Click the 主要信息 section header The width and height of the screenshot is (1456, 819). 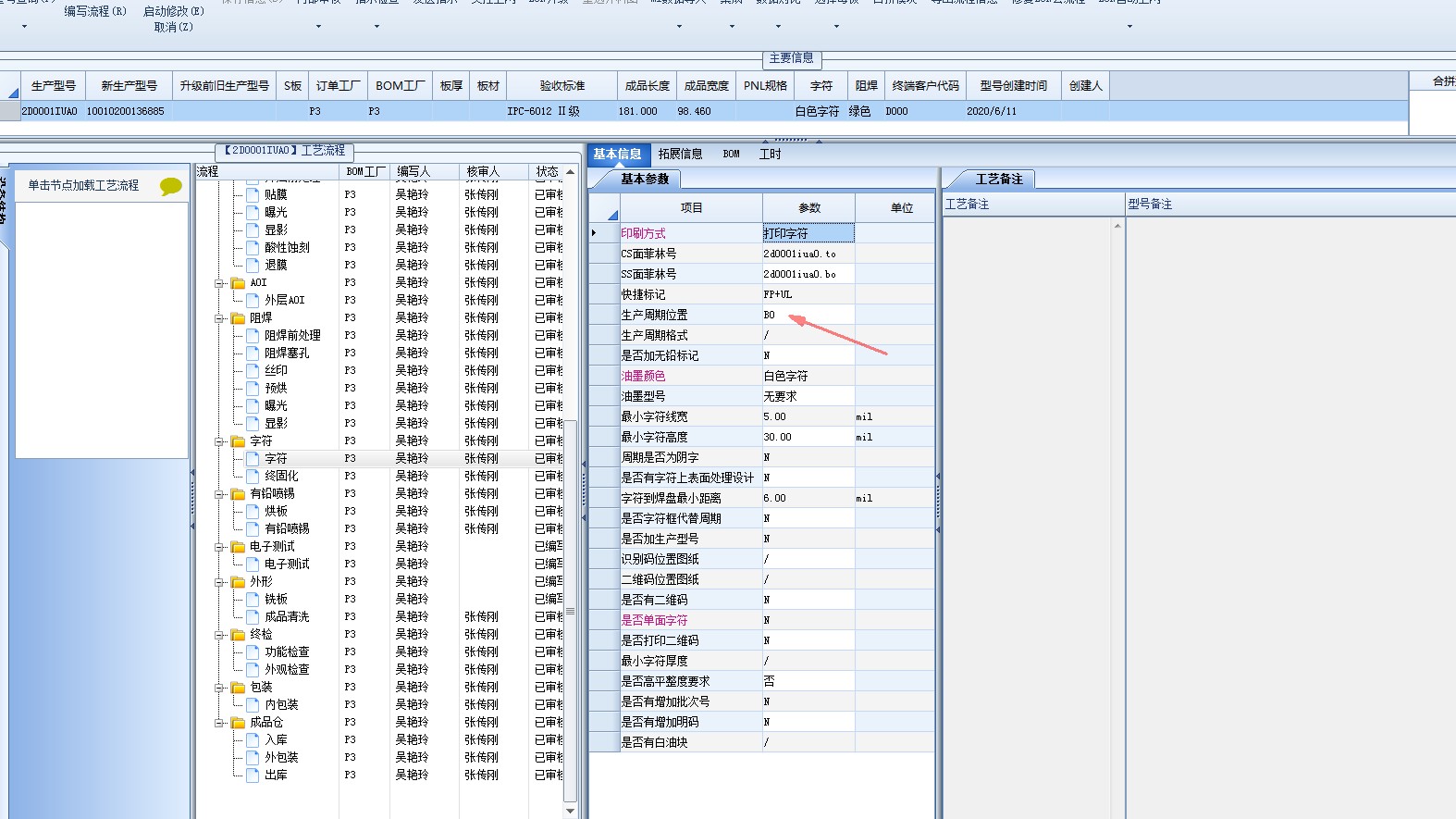[792, 57]
